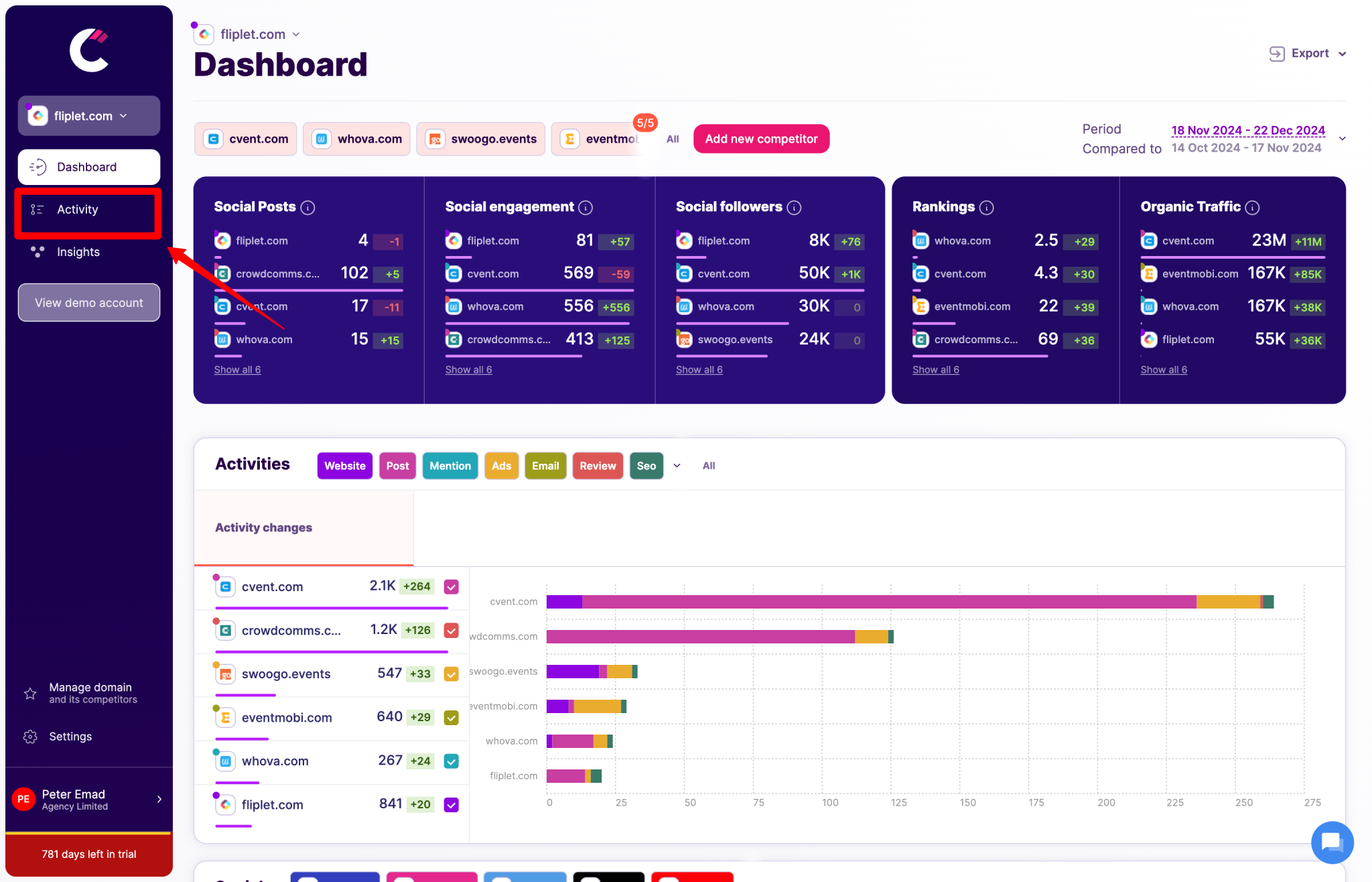Image resolution: width=1372 pixels, height=882 pixels.
Task: Click the Export icon
Action: pyautogui.click(x=1278, y=53)
